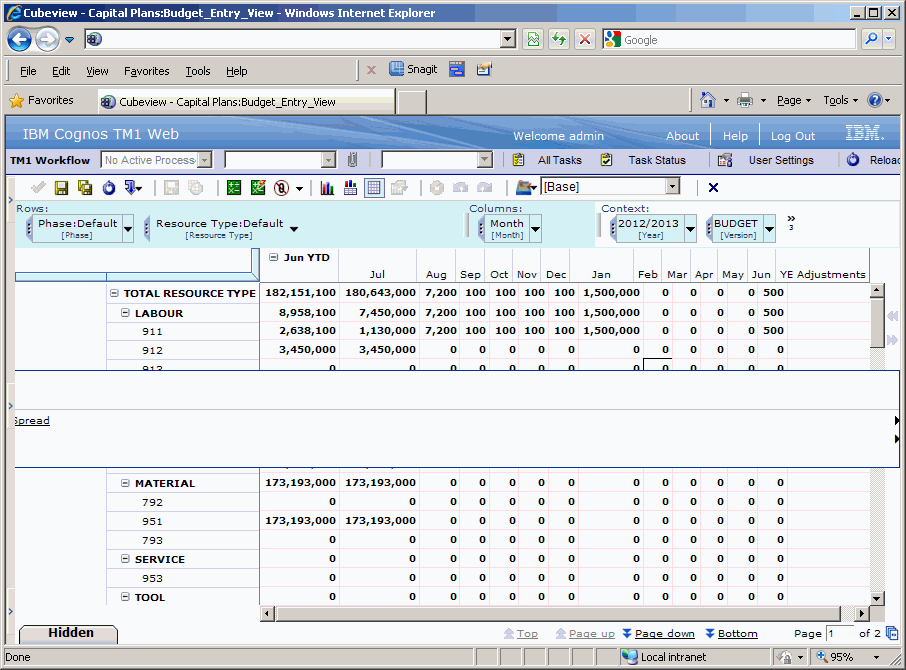906x670 pixels.
Task: Click the View Chart and Grid icon
Action: coord(350,187)
